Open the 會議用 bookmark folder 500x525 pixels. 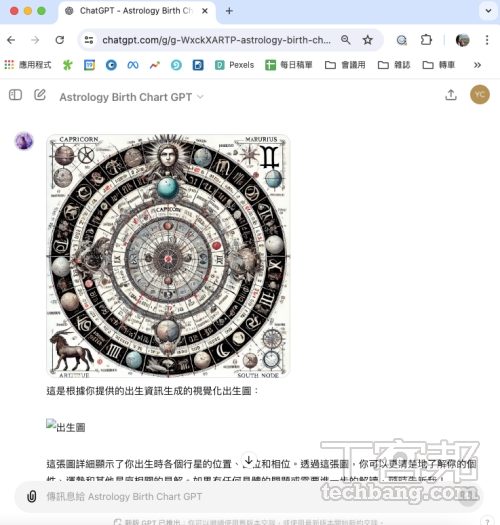click(345, 65)
